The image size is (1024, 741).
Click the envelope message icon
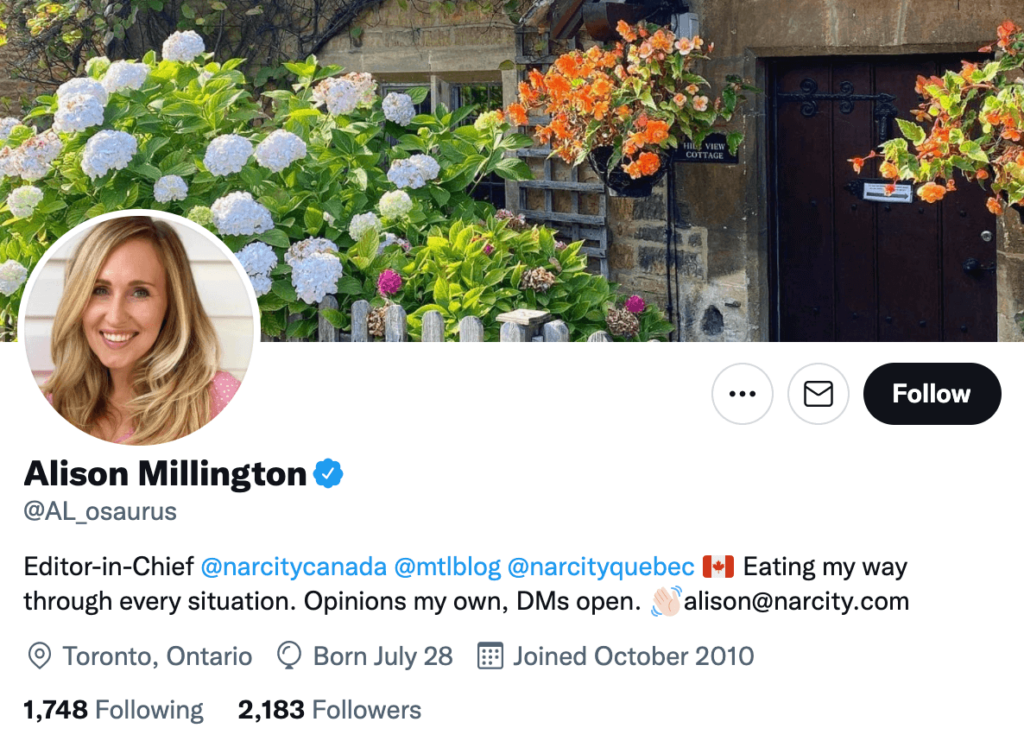pyautogui.click(x=818, y=394)
